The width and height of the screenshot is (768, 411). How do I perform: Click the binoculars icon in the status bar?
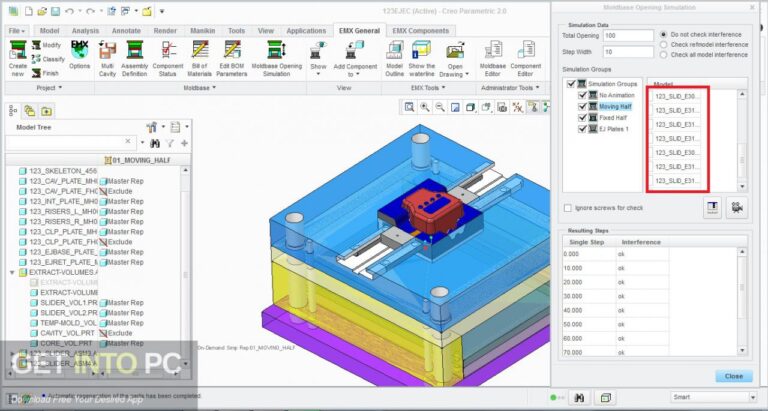579,397
